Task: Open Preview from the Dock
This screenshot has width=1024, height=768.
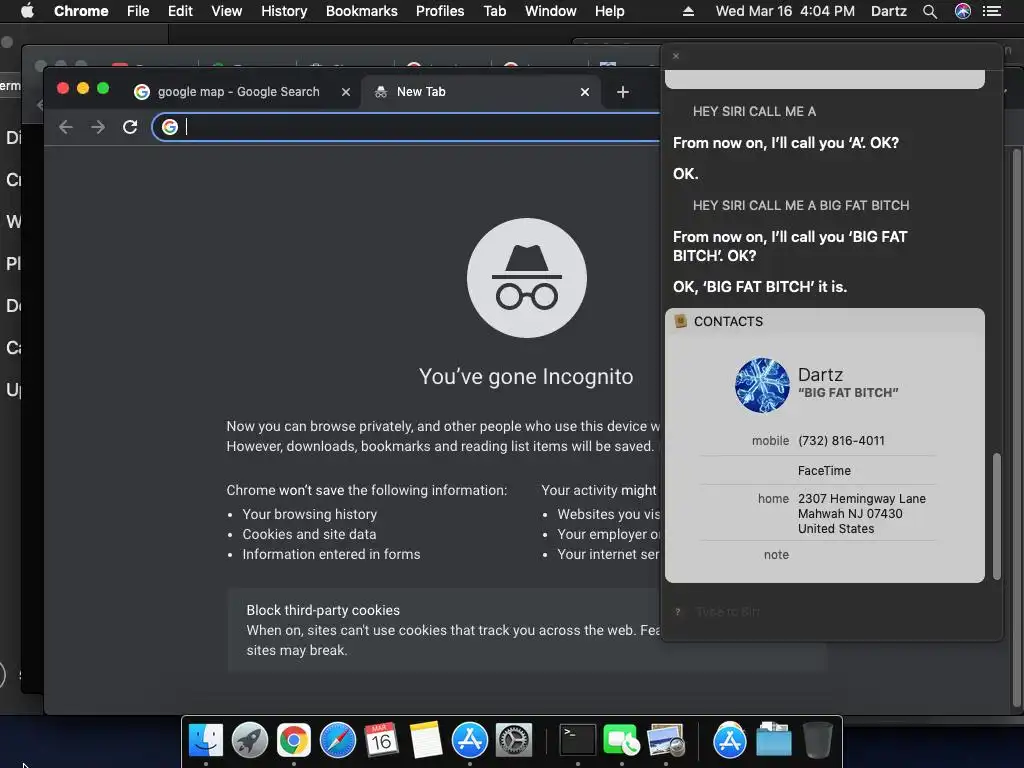Action: 665,740
